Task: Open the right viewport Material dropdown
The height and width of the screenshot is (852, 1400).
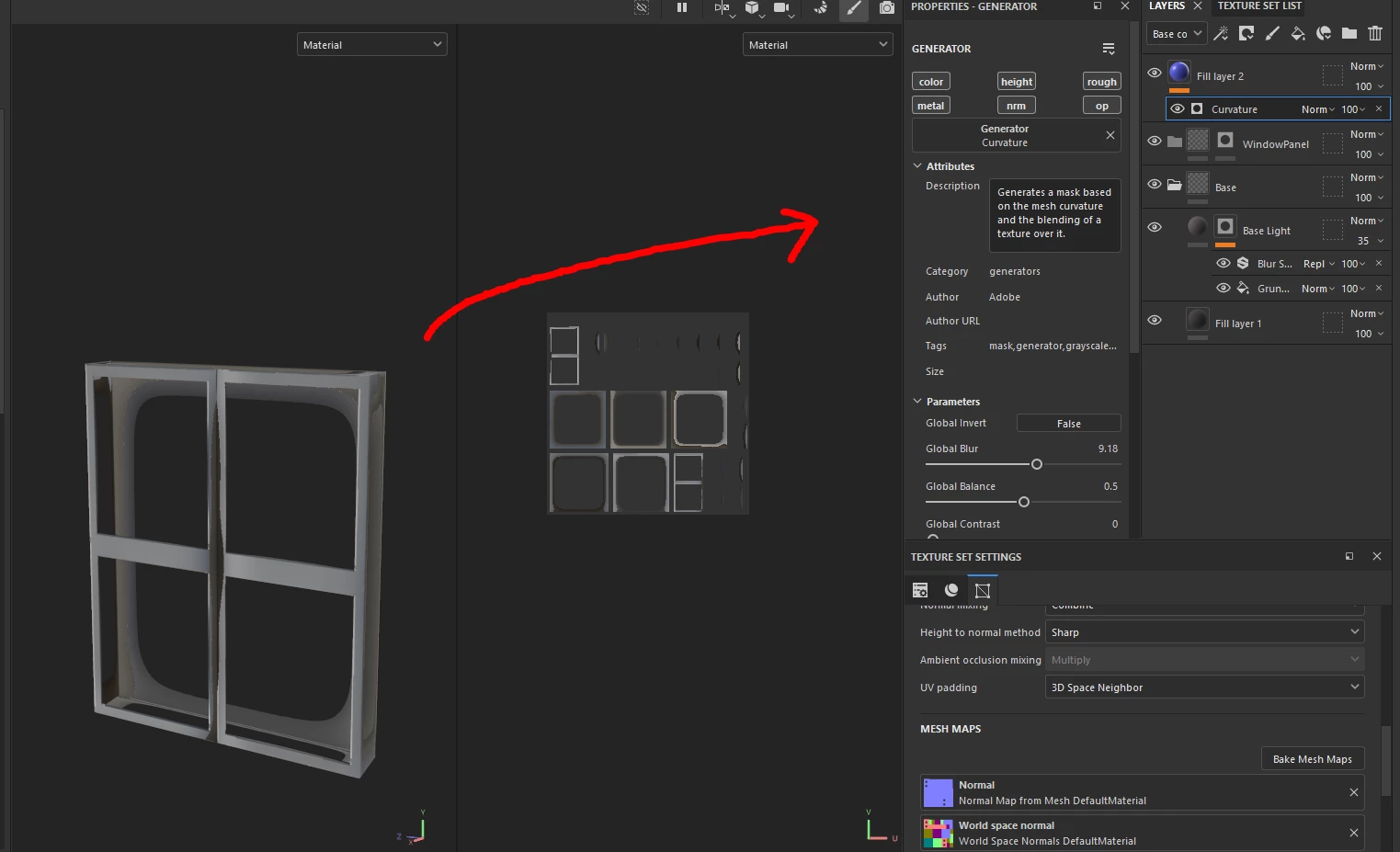Action: pos(818,44)
